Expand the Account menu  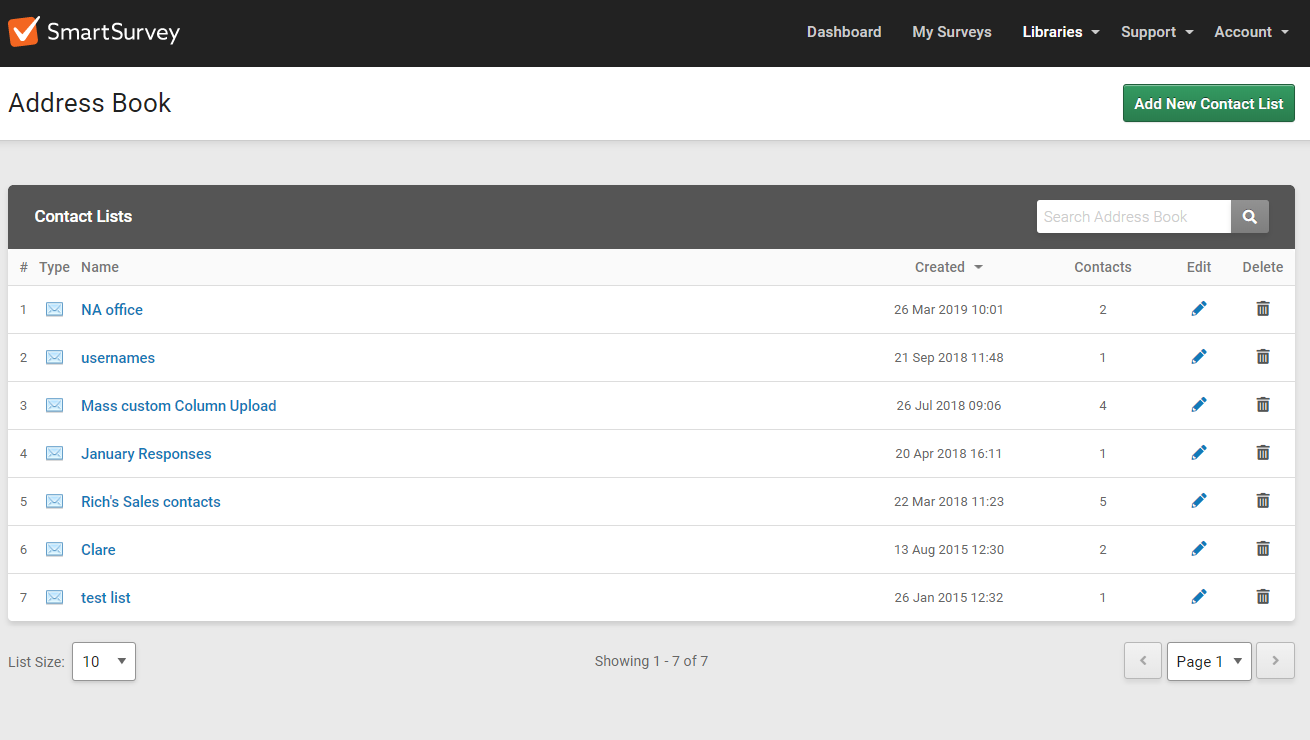[x=1250, y=31]
